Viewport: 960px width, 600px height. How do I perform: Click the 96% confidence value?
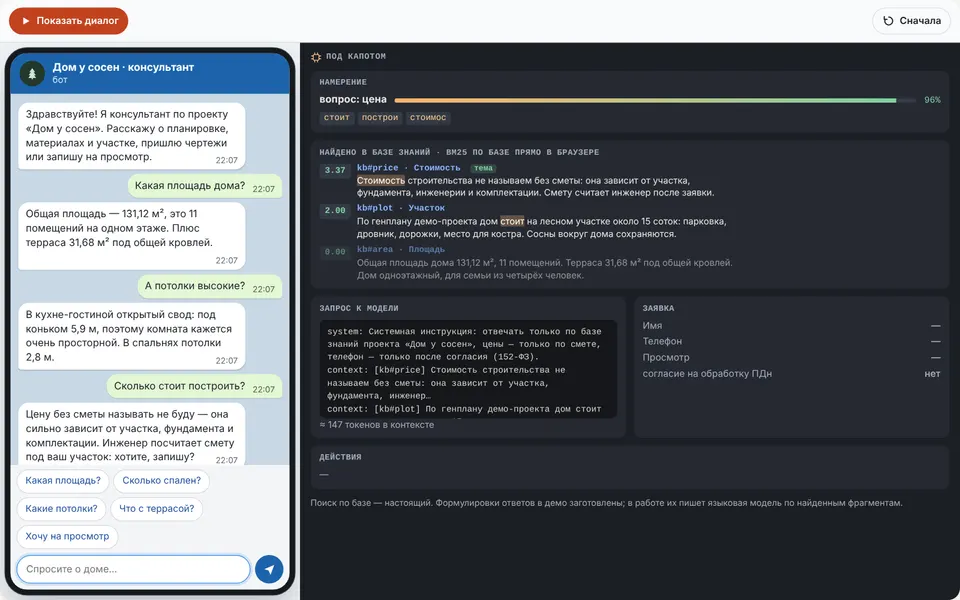pos(932,100)
